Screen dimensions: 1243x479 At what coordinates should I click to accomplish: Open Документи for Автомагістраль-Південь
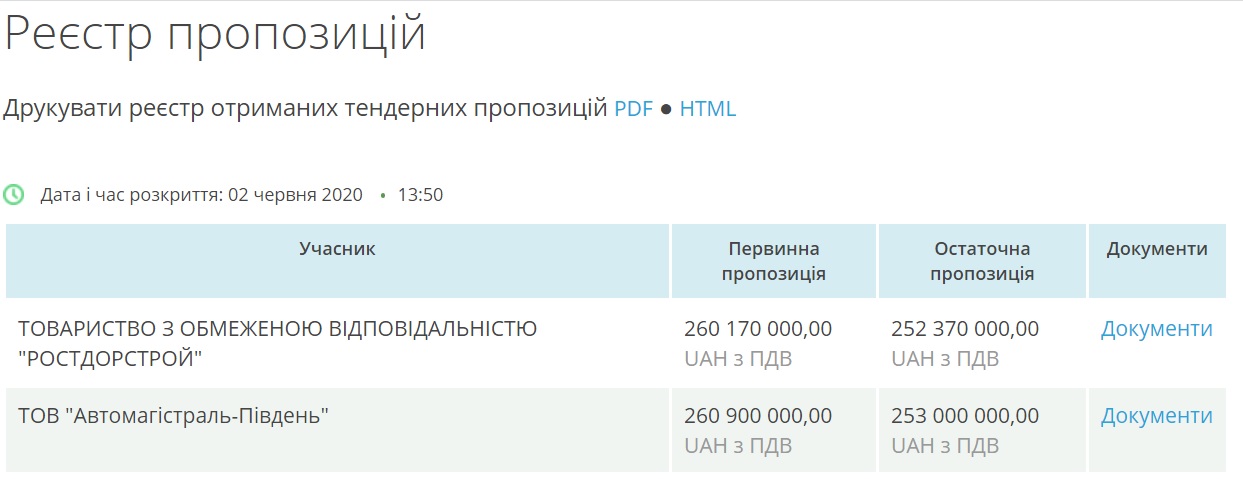click(x=1157, y=416)
